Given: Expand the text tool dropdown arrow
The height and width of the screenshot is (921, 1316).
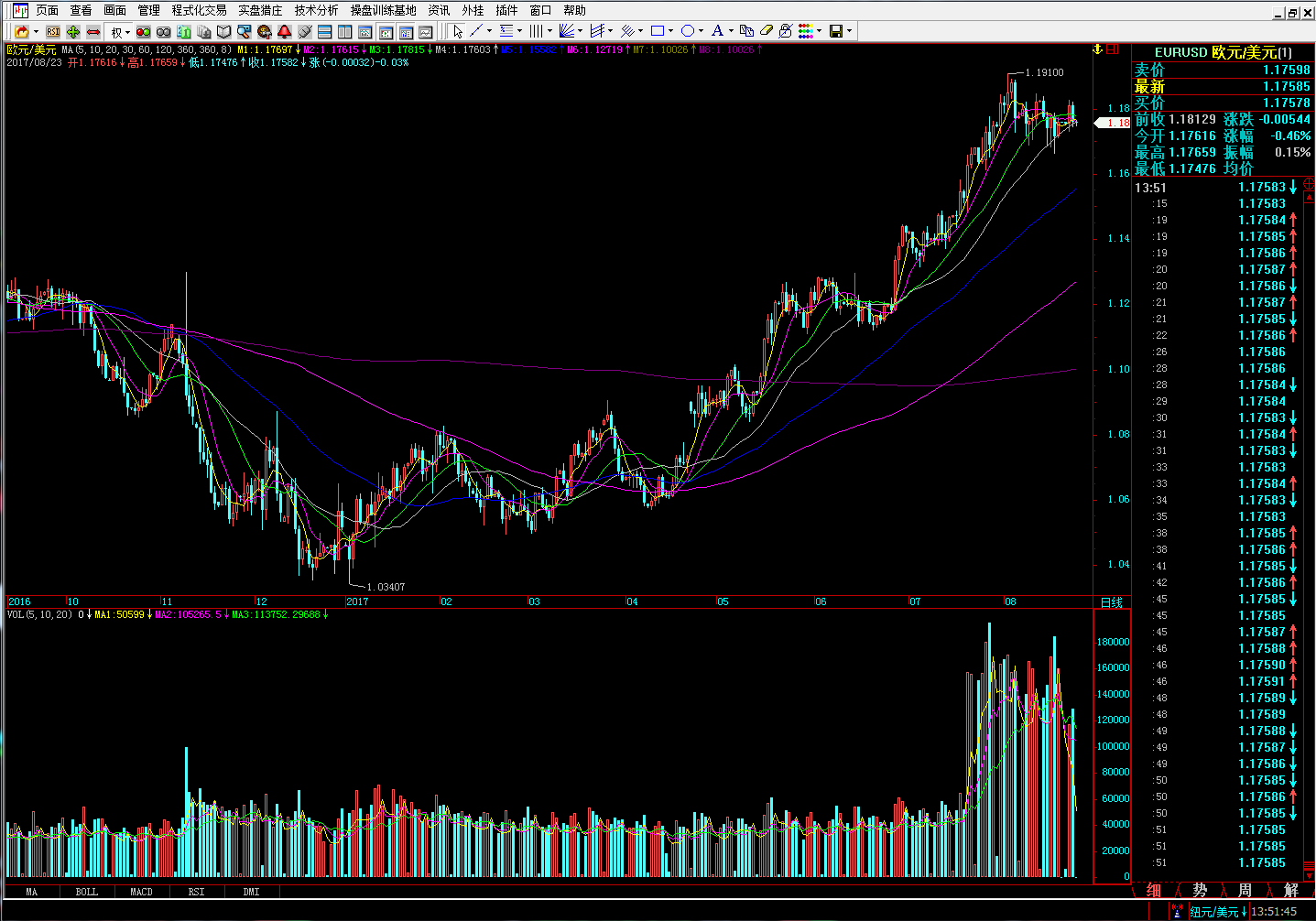Looking at the screenshot, I should pyautogui.click(x=731, y=31).
